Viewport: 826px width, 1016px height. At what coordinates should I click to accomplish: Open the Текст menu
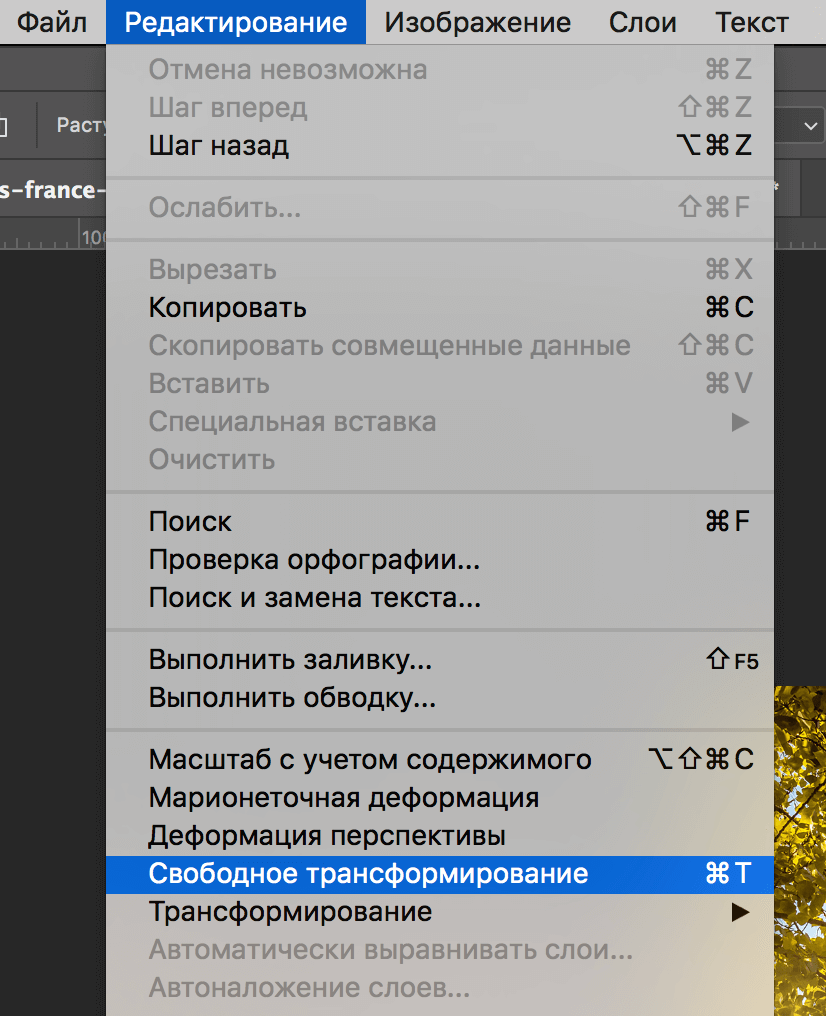click(751, 22)
